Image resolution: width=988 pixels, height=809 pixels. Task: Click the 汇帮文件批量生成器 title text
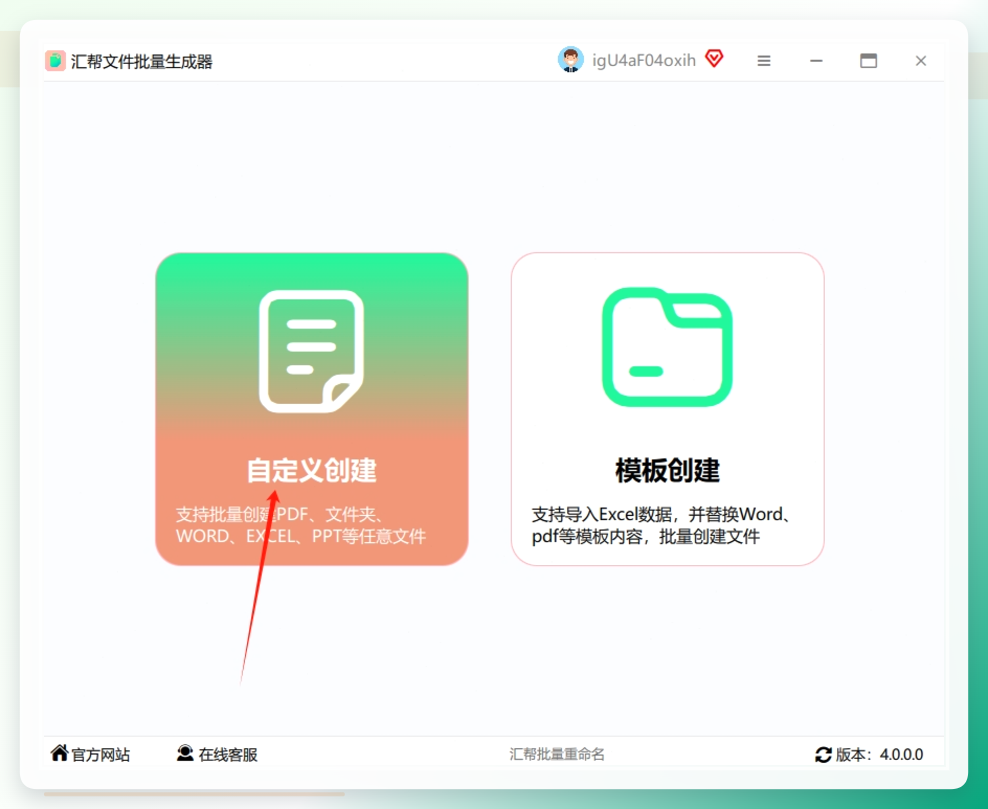pos(142,62)
